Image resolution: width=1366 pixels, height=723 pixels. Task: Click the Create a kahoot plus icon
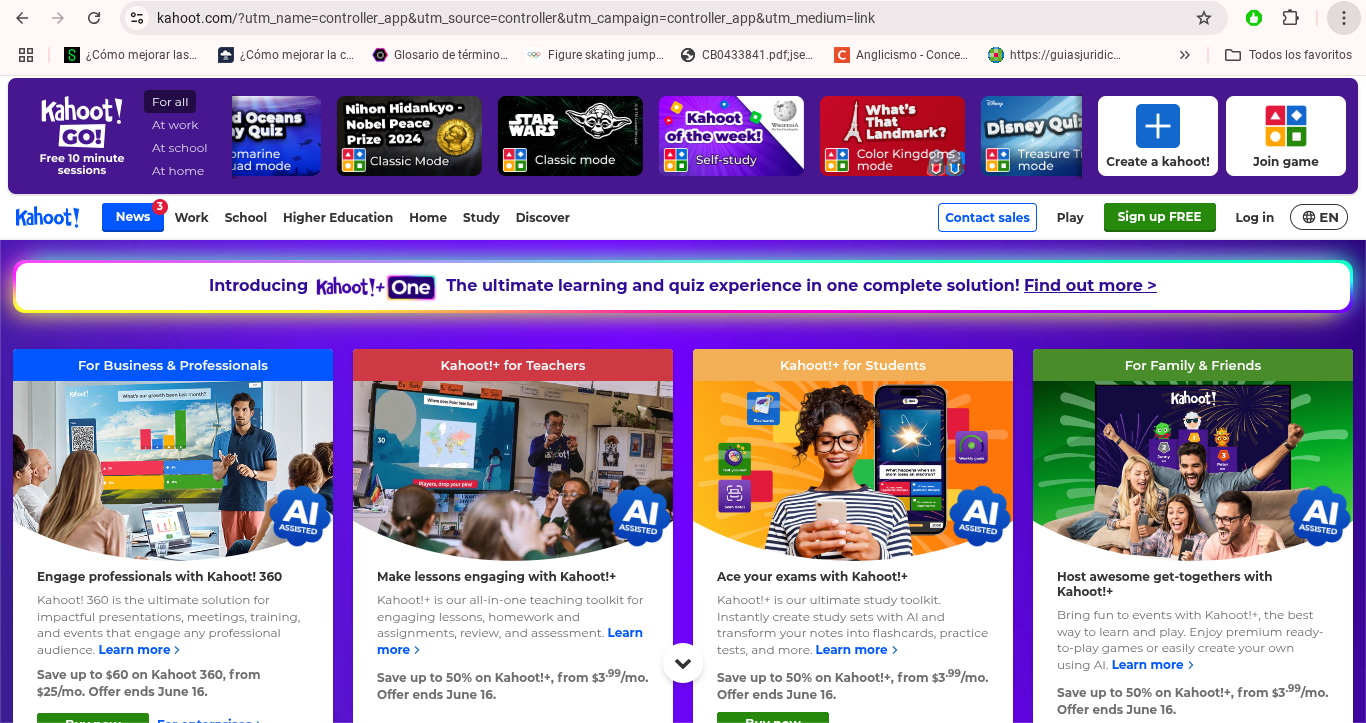(x=1157, y=126)
